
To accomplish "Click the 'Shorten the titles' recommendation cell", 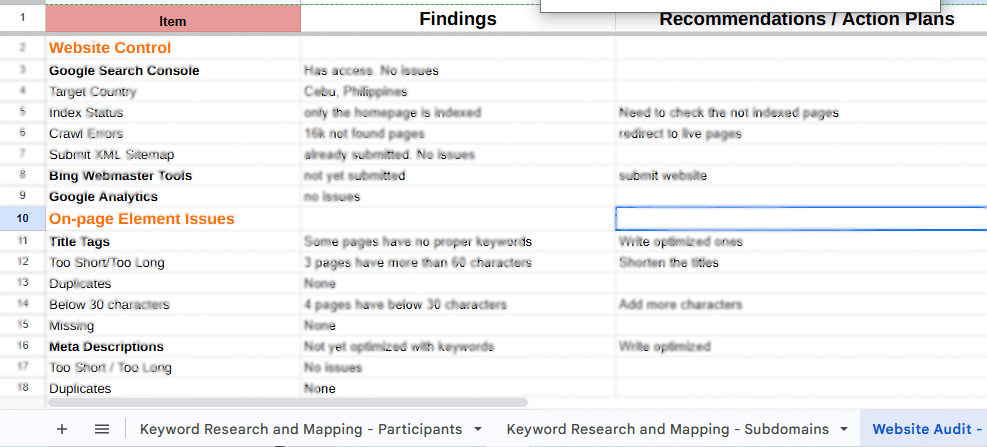I will [x=800, y=263].
